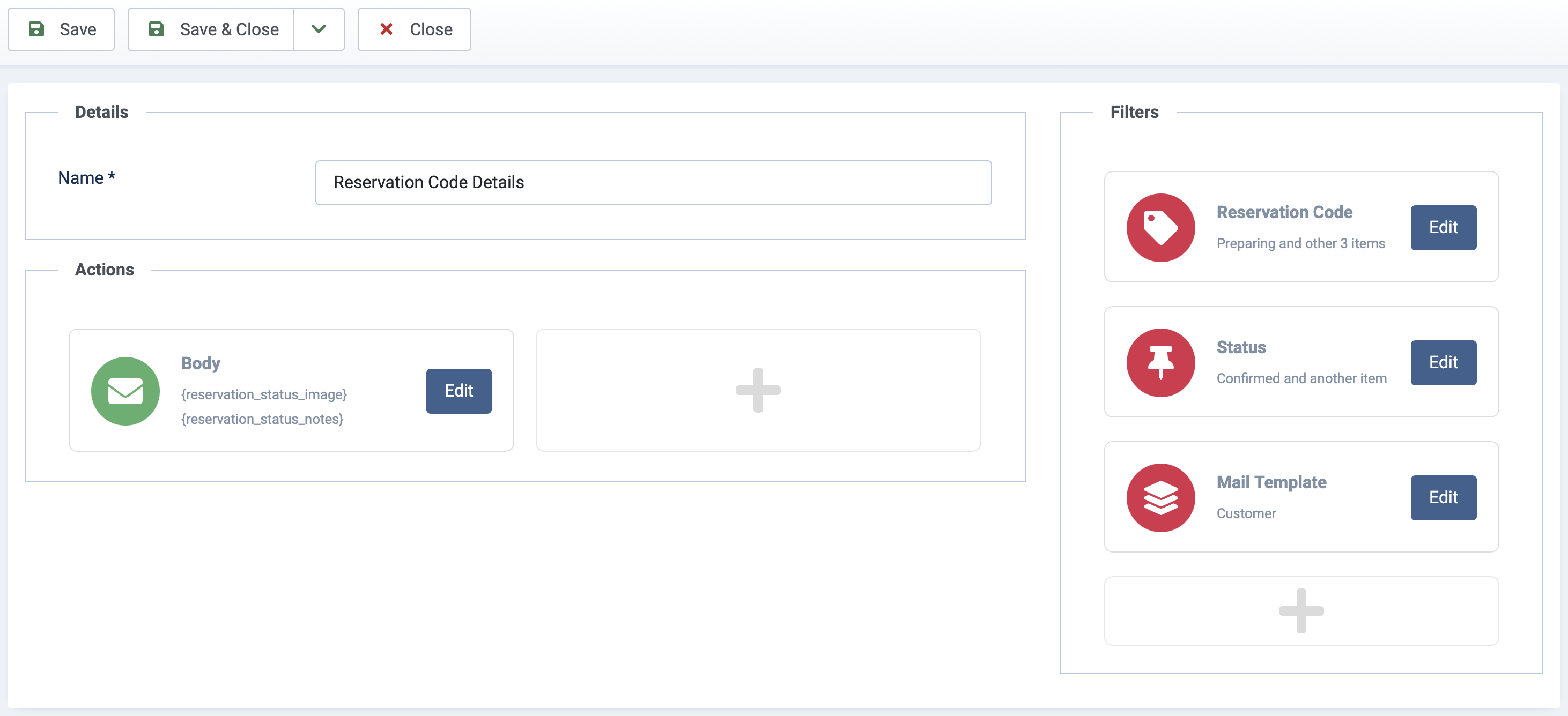1568x716 pixels.
Task: Click the email body action icon
Action: click(125, 390)
